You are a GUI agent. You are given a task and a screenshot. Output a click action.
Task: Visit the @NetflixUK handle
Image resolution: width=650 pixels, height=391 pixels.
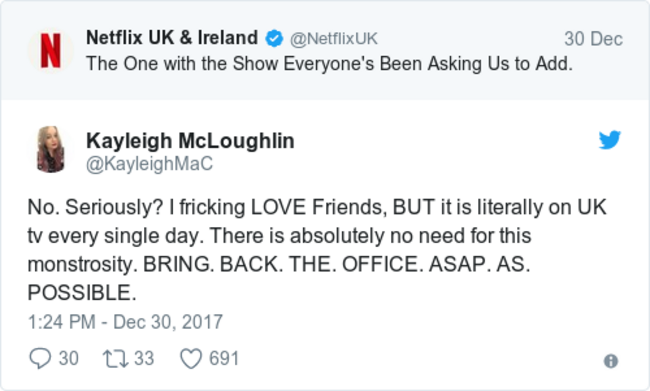pyautogui.click(x=334, y=39)
